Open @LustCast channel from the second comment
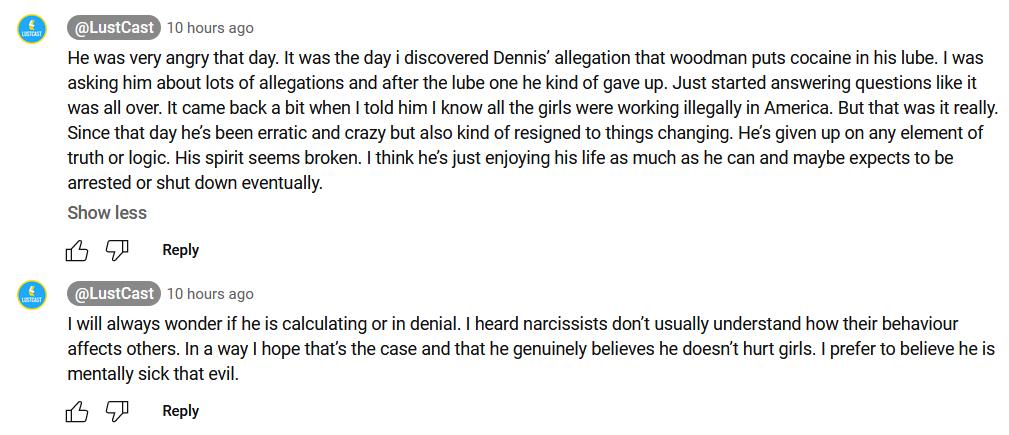This screenshot has width=1009, height=435. click(112, 293)
